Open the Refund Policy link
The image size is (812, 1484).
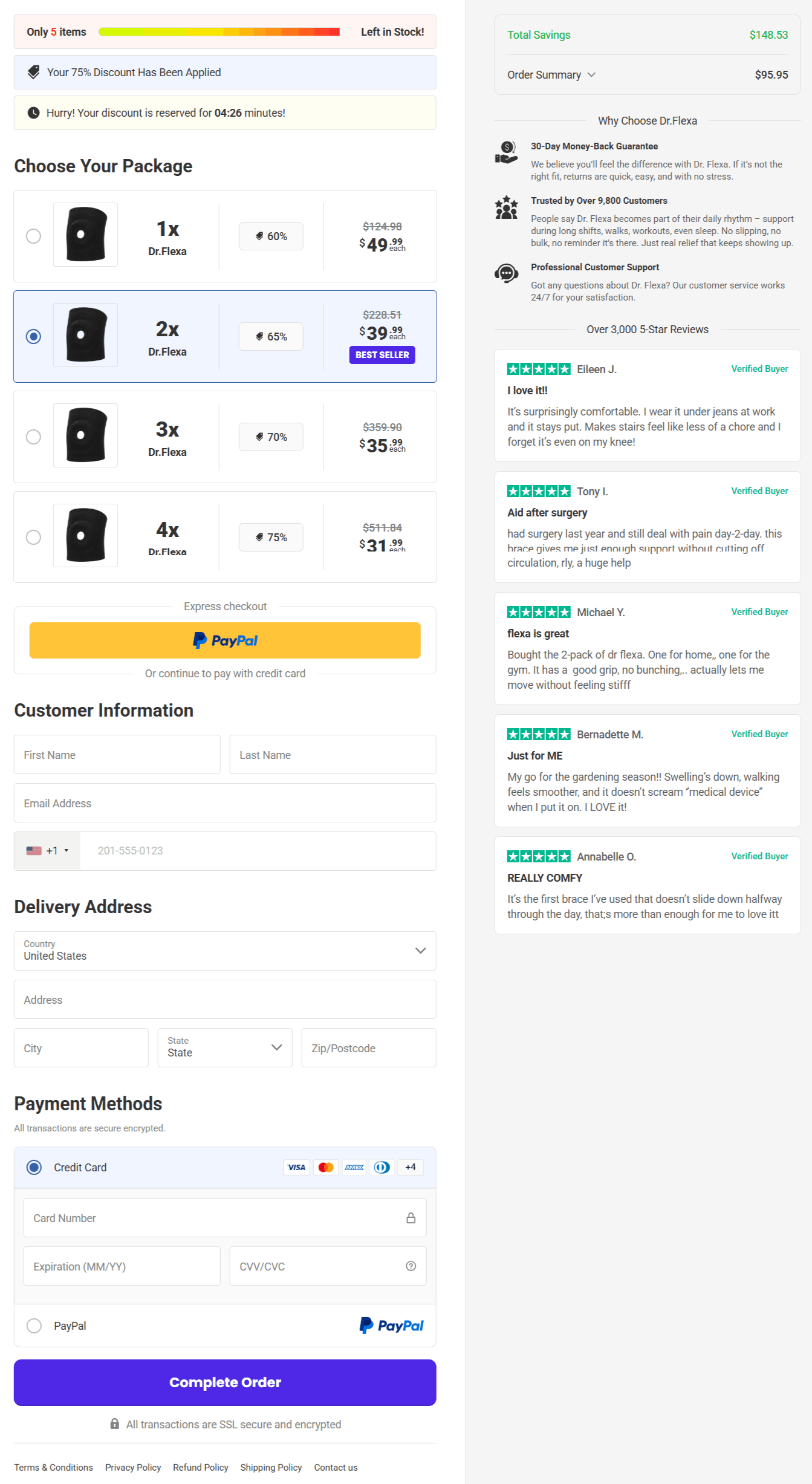(201, 1467)
